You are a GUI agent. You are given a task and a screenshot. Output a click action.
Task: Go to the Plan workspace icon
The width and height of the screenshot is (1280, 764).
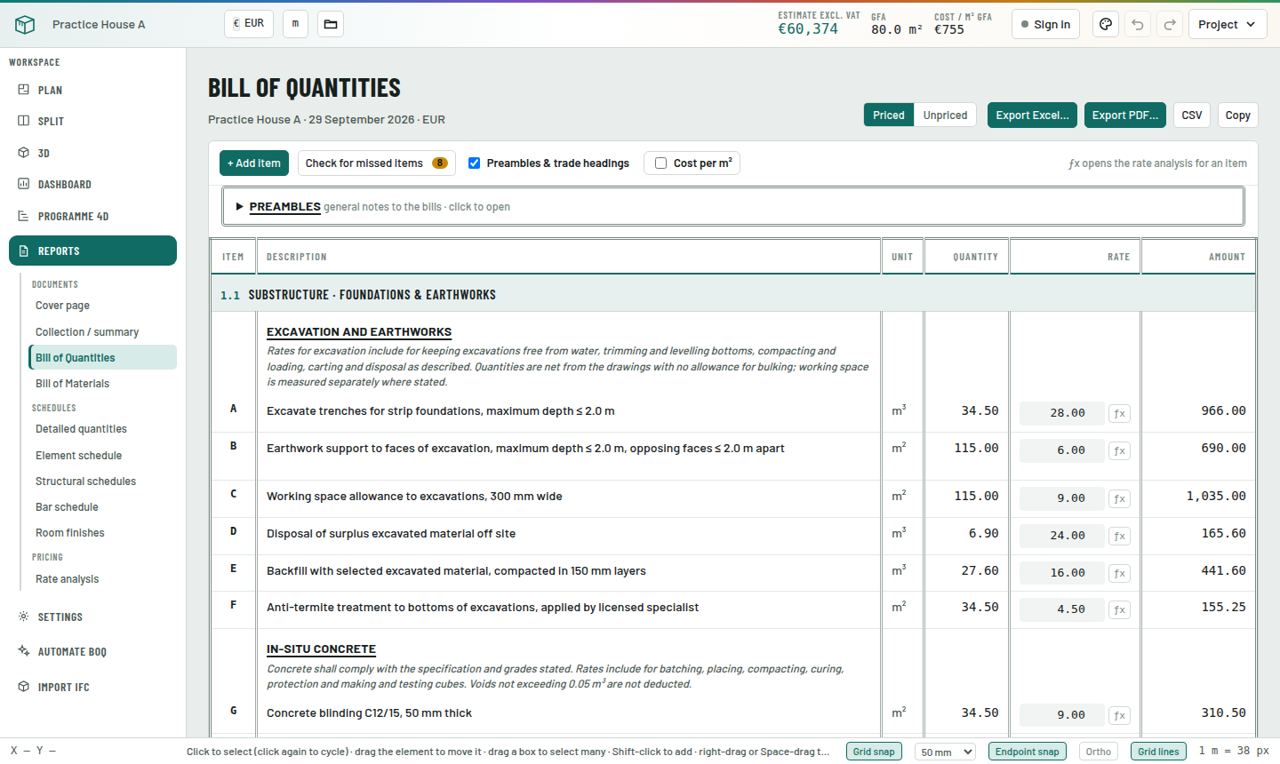point(24,90)
